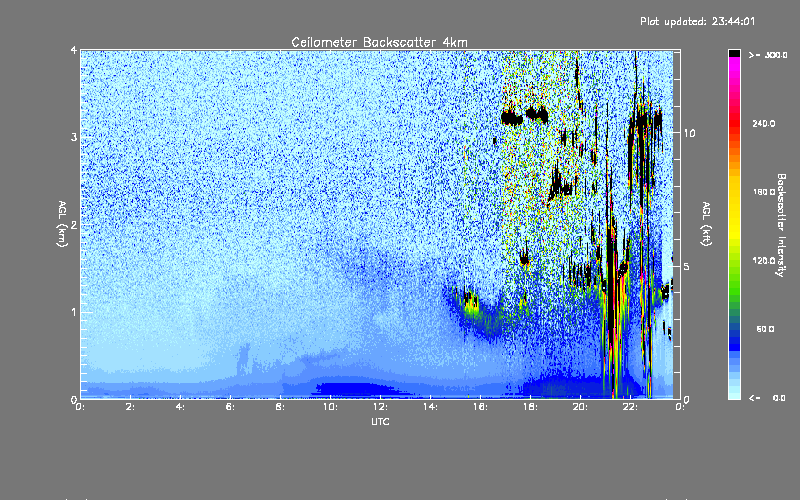Click the 'Ceilometer Backscatter 4km' plot title
Screen dimensions: 800x500
coord(379,42)
